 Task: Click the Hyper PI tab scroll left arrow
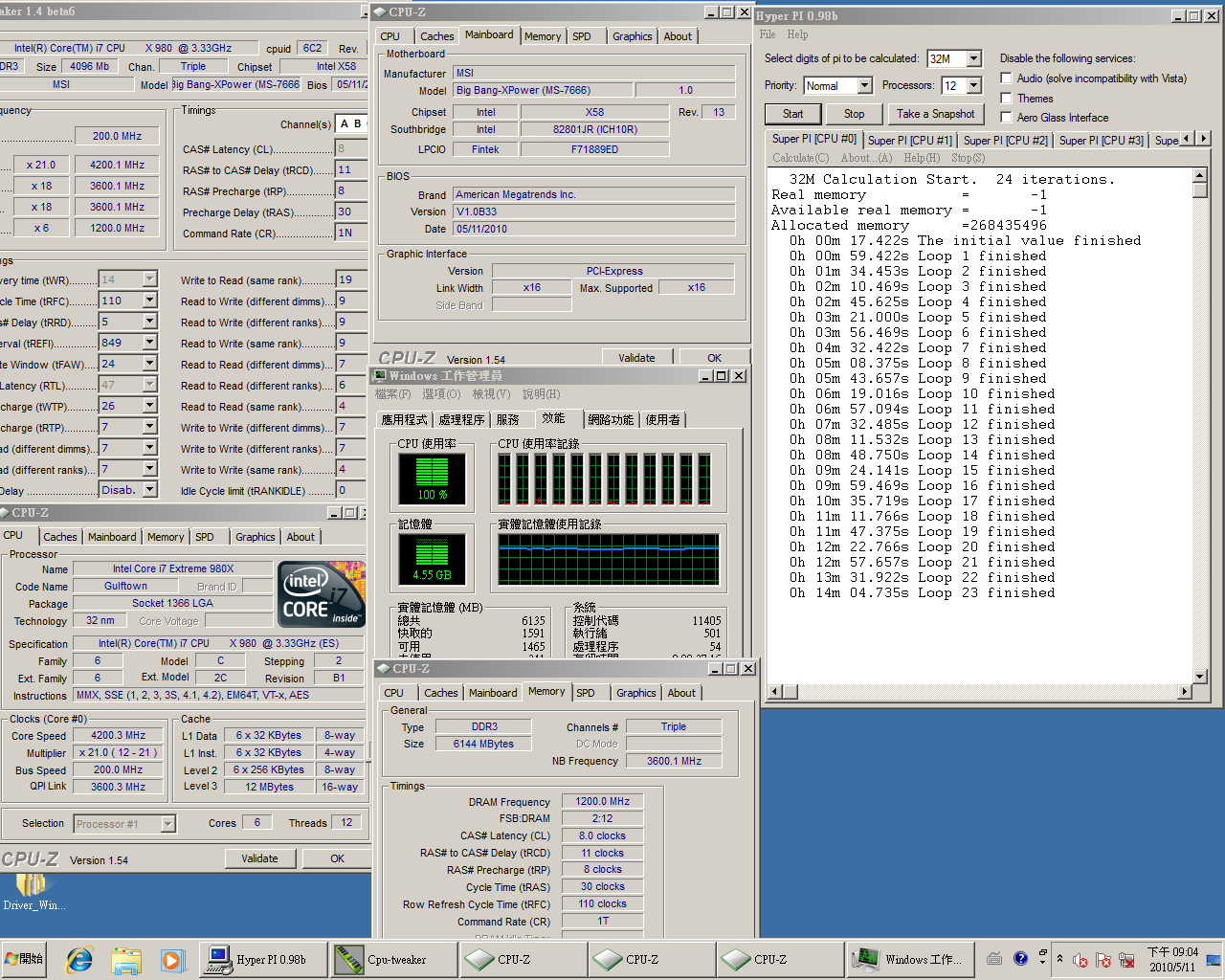click(x=1188, y=139)
